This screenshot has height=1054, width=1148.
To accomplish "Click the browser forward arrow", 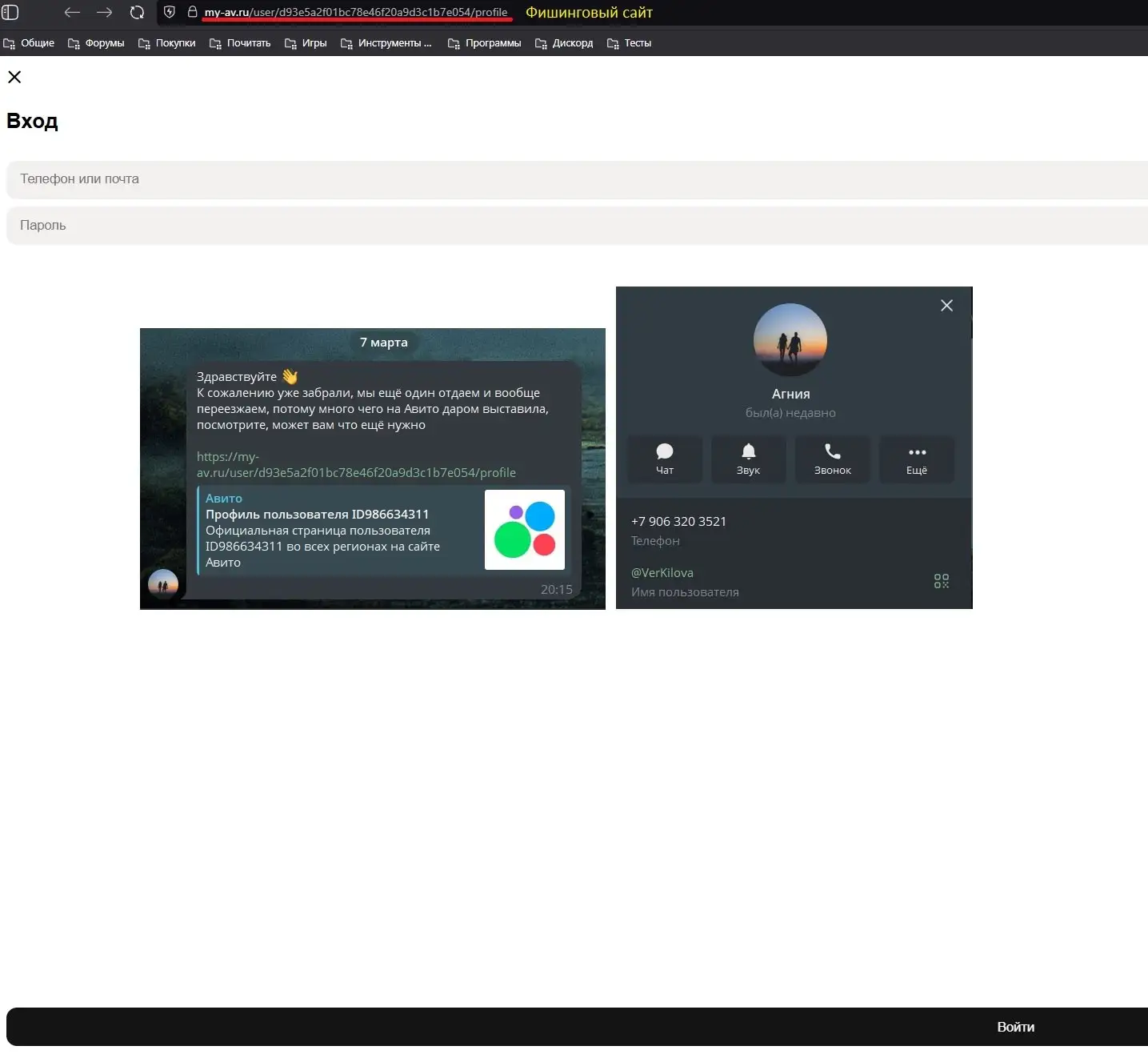I will 105,12.
